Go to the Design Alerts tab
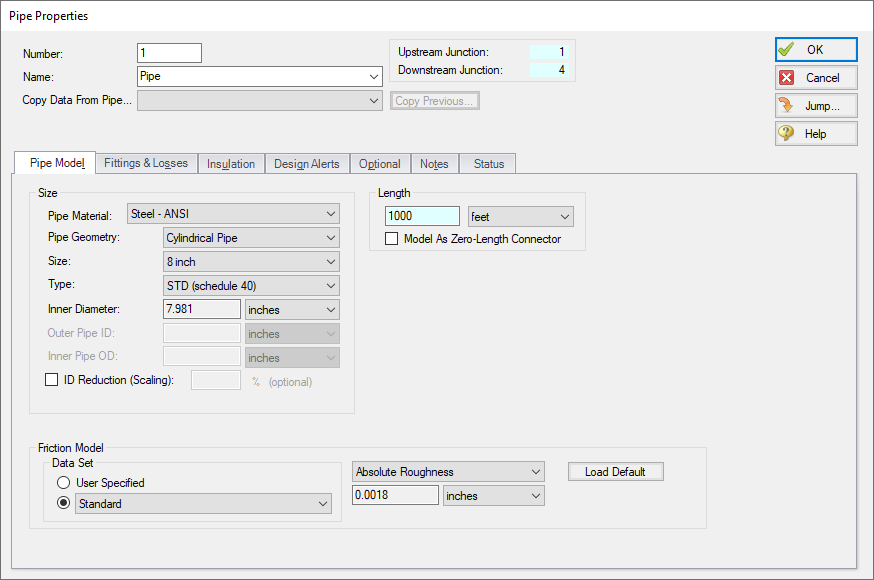This screenshot has height=580, width=874. click(307, 164)
